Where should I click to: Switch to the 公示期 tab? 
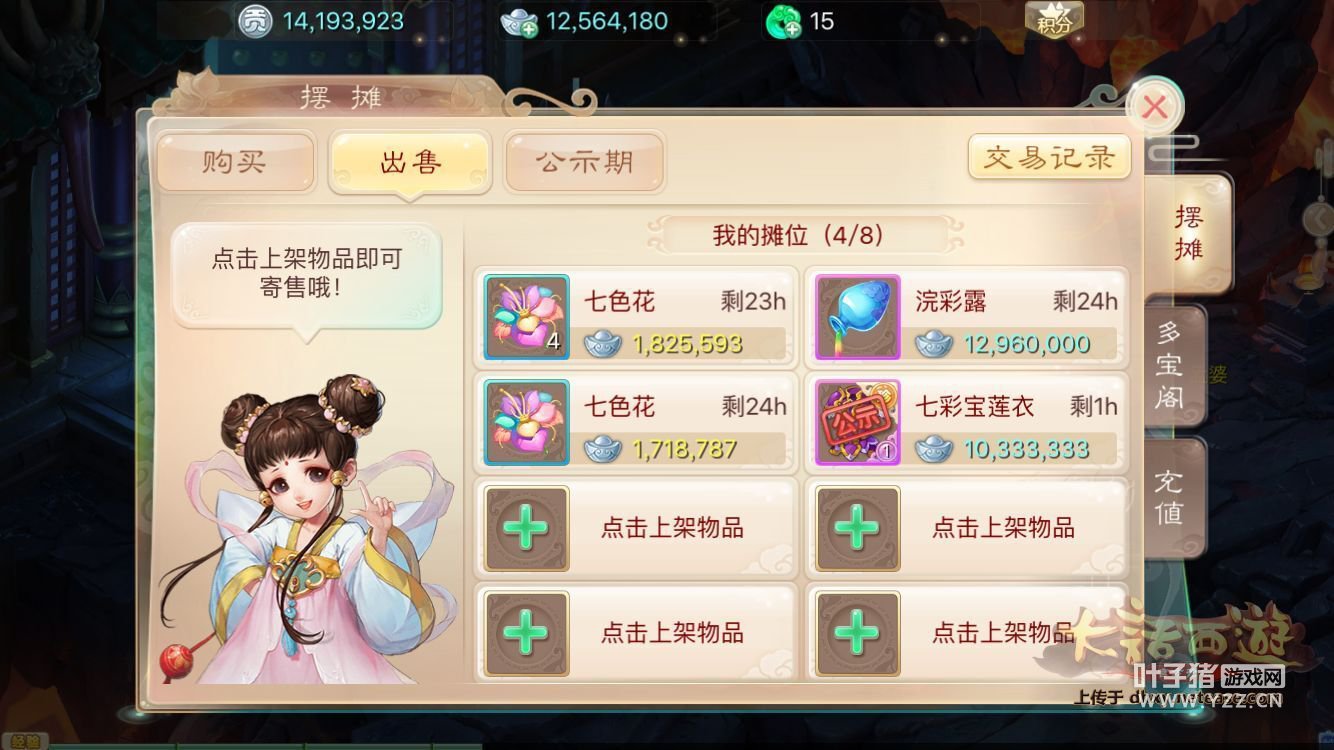(x=585, y=160)
